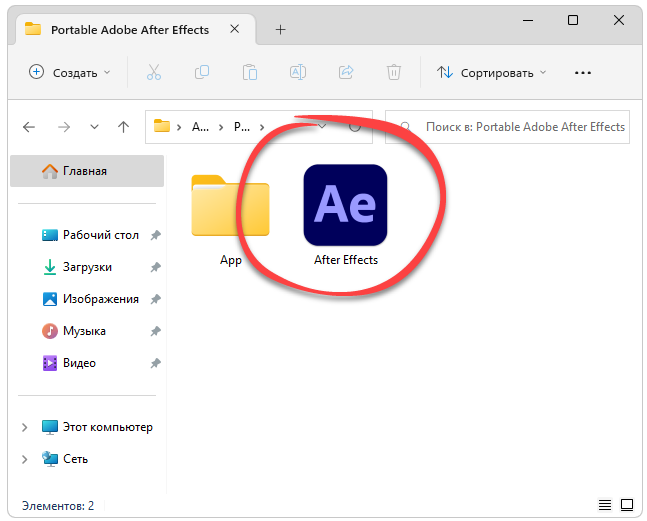
Task: Expand the Этот компьютер tree node
Action: coord(25,427)
